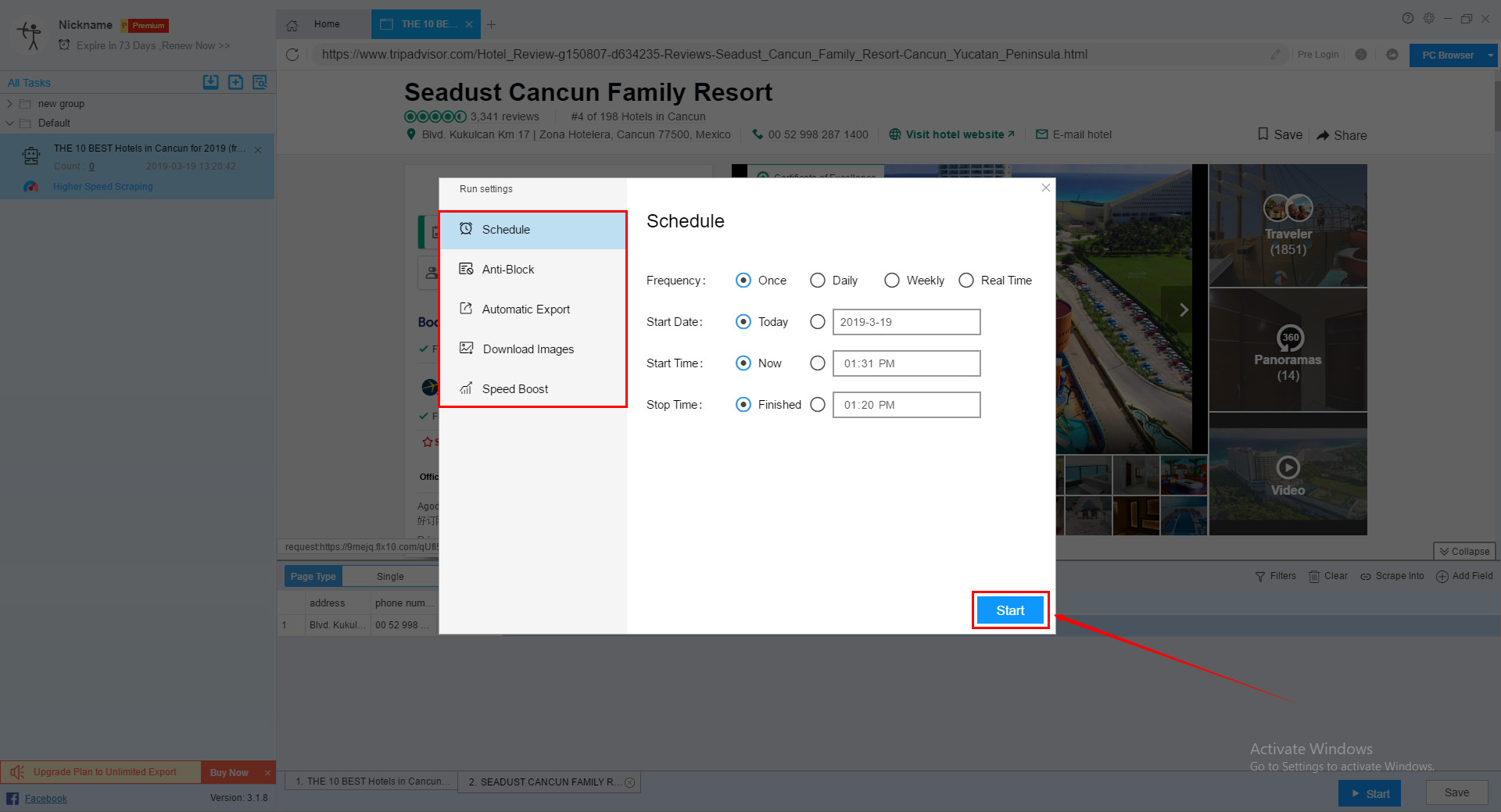
Task: Open the Visit hotel website link
Action: coord(952,134)
